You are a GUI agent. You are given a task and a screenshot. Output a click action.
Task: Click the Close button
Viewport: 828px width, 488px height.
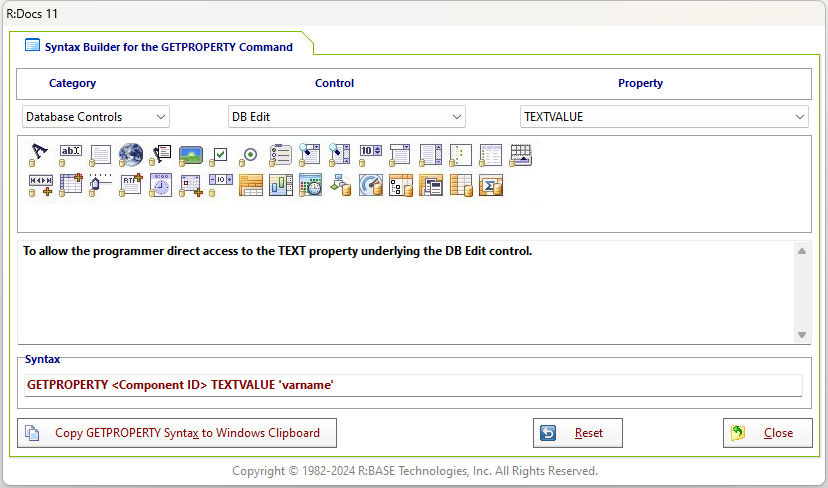(x=768, y=433)
